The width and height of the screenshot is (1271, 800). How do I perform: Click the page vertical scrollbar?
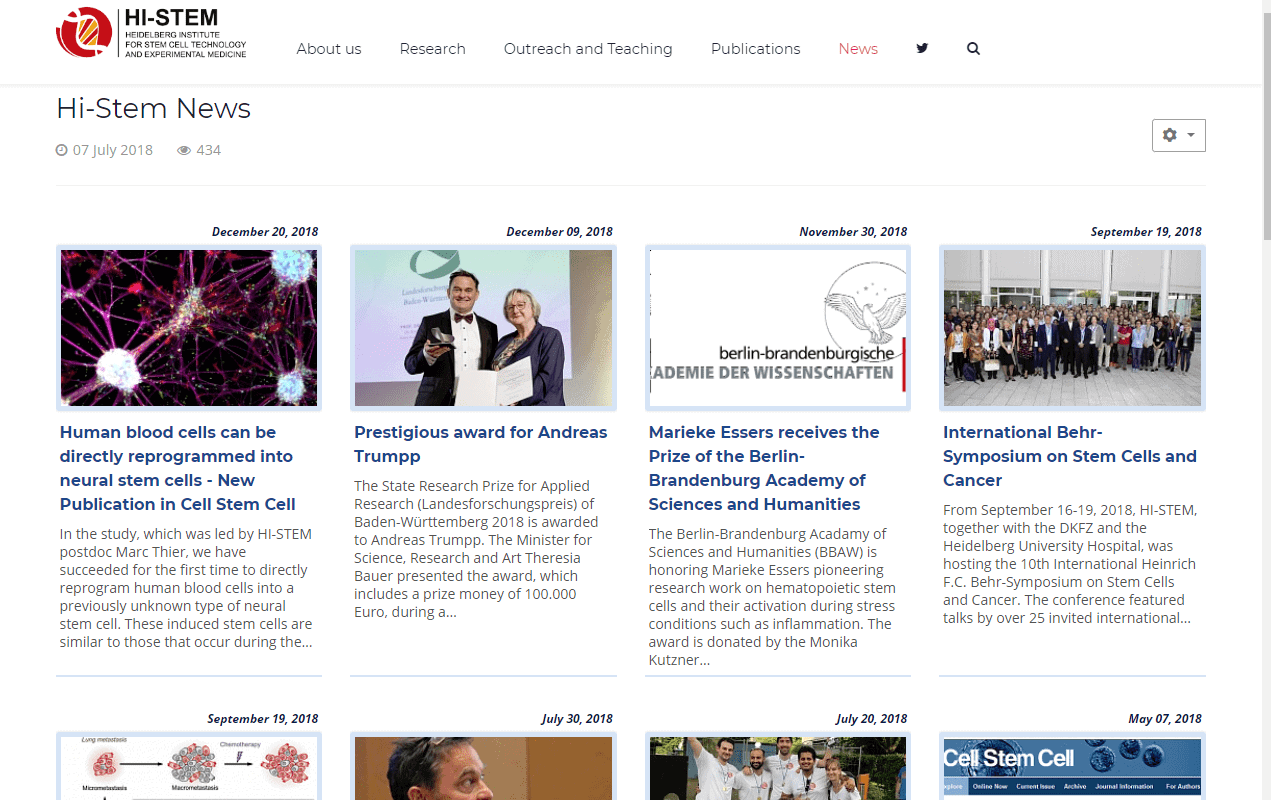click(x=1265, y=400)
